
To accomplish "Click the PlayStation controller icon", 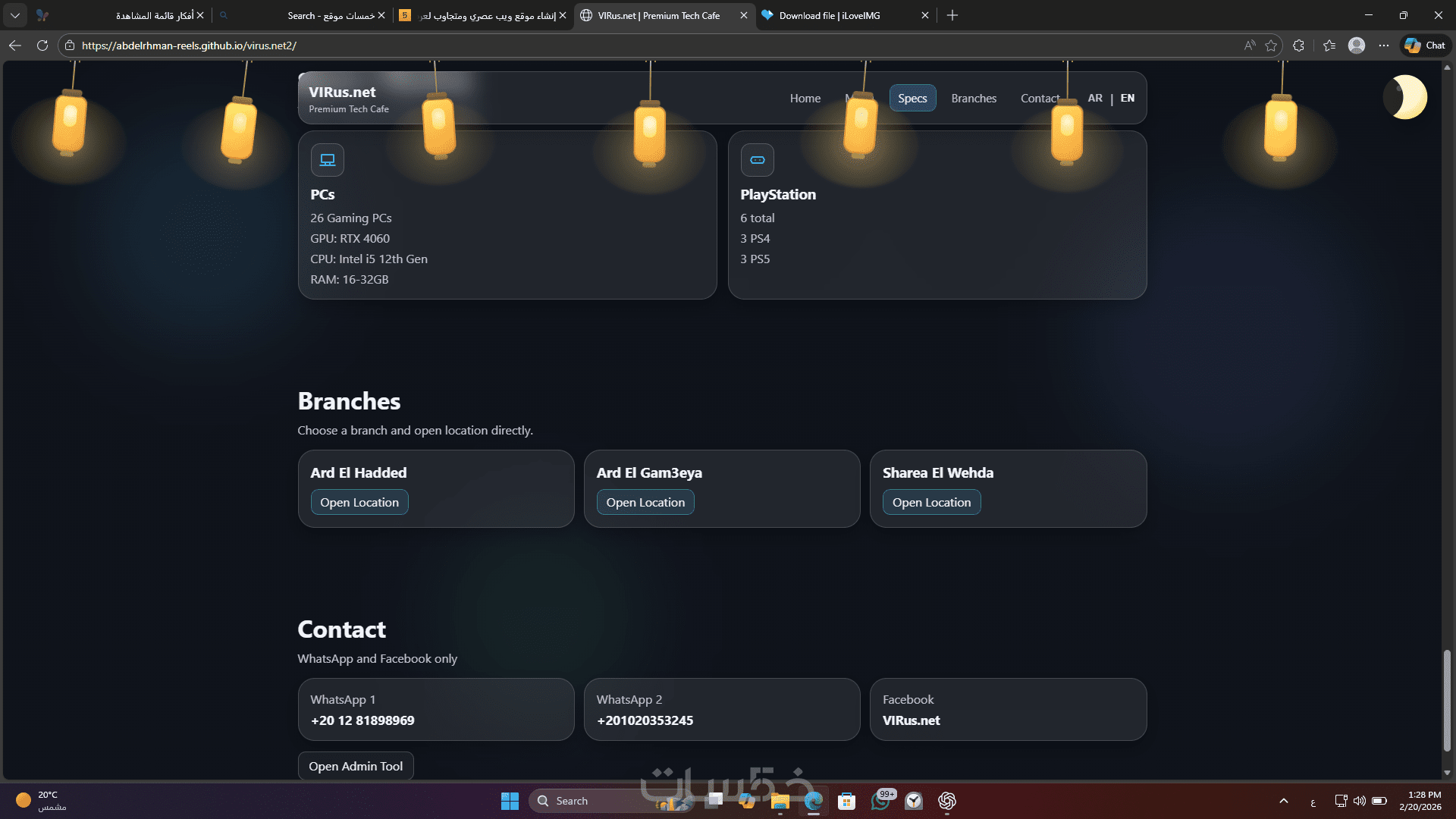I will click(x=757, y=160).
